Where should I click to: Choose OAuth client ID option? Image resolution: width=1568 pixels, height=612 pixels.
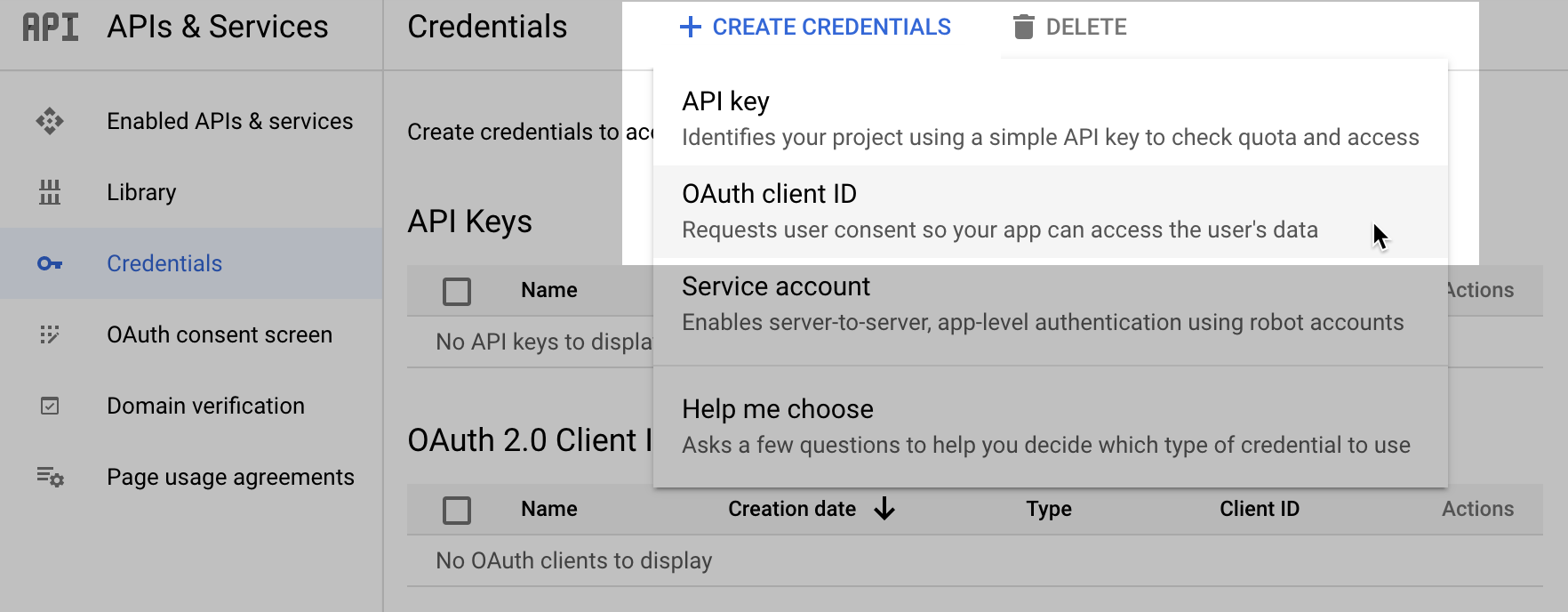(x=1050, y=212)
